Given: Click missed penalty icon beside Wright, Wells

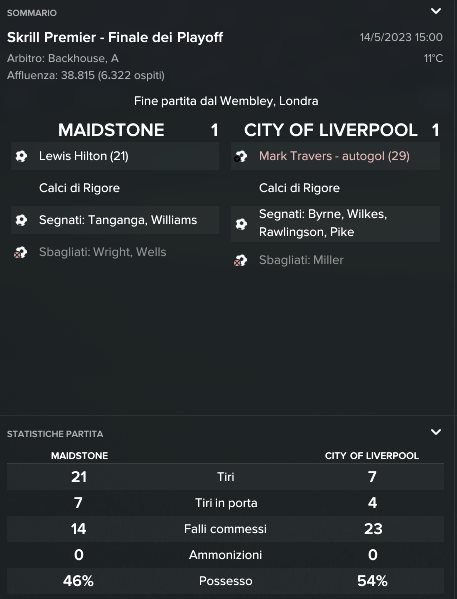Looking at the screenshot, I should (21, 252).
